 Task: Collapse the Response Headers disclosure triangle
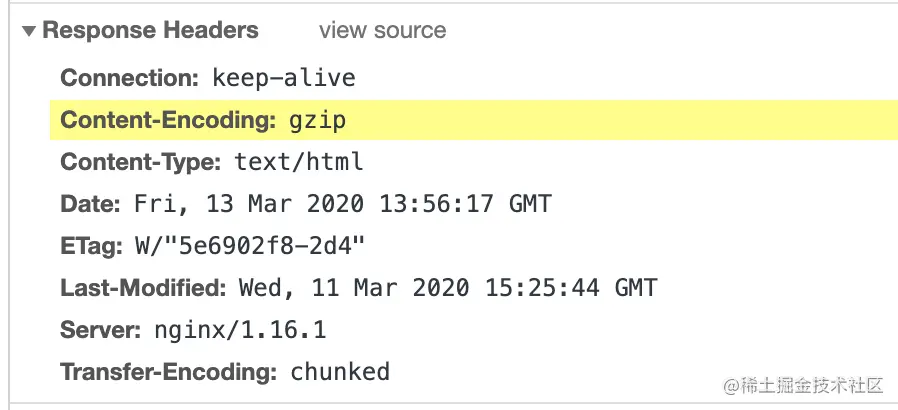pos(29,32)
